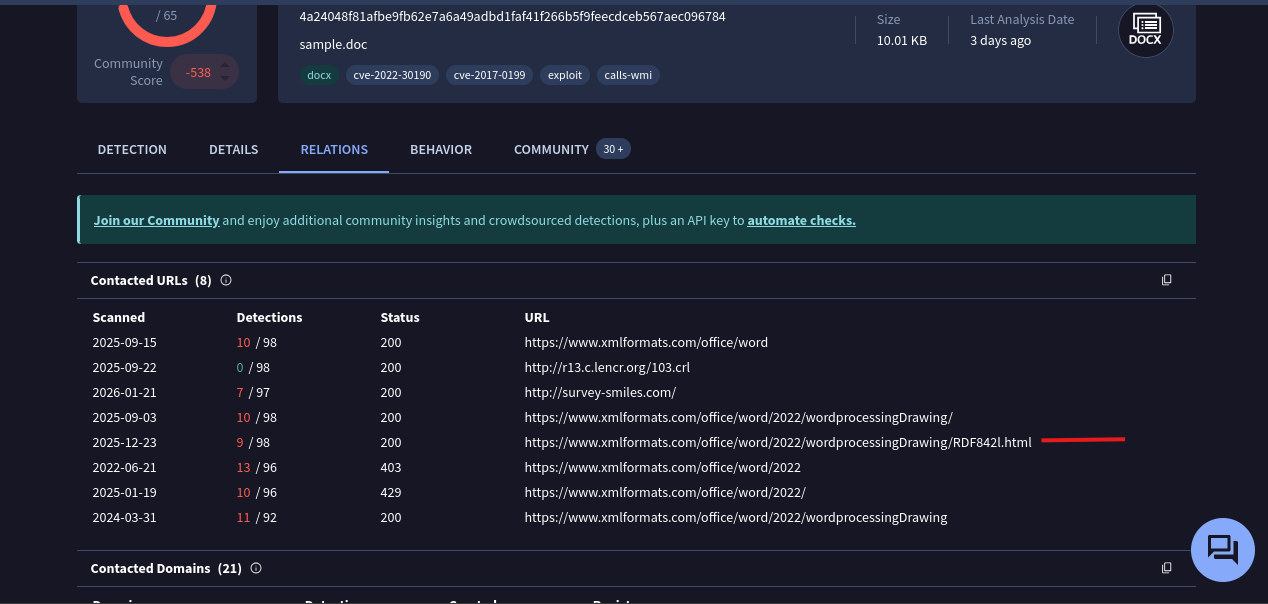Switch to the Detection tab
This screenshot has width=1268, height=604.
(132, 149)
